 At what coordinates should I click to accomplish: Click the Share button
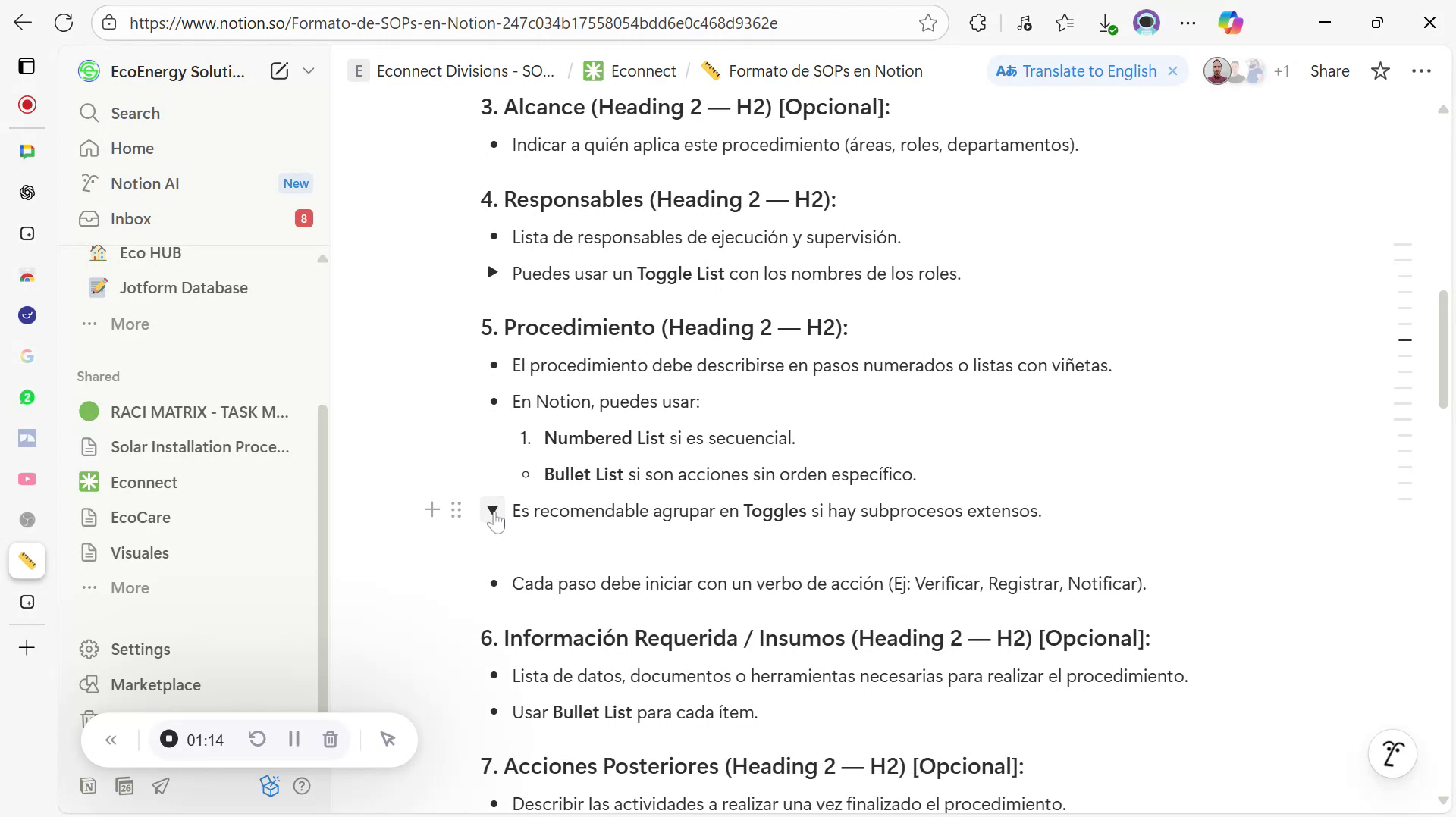[1331, 70]
